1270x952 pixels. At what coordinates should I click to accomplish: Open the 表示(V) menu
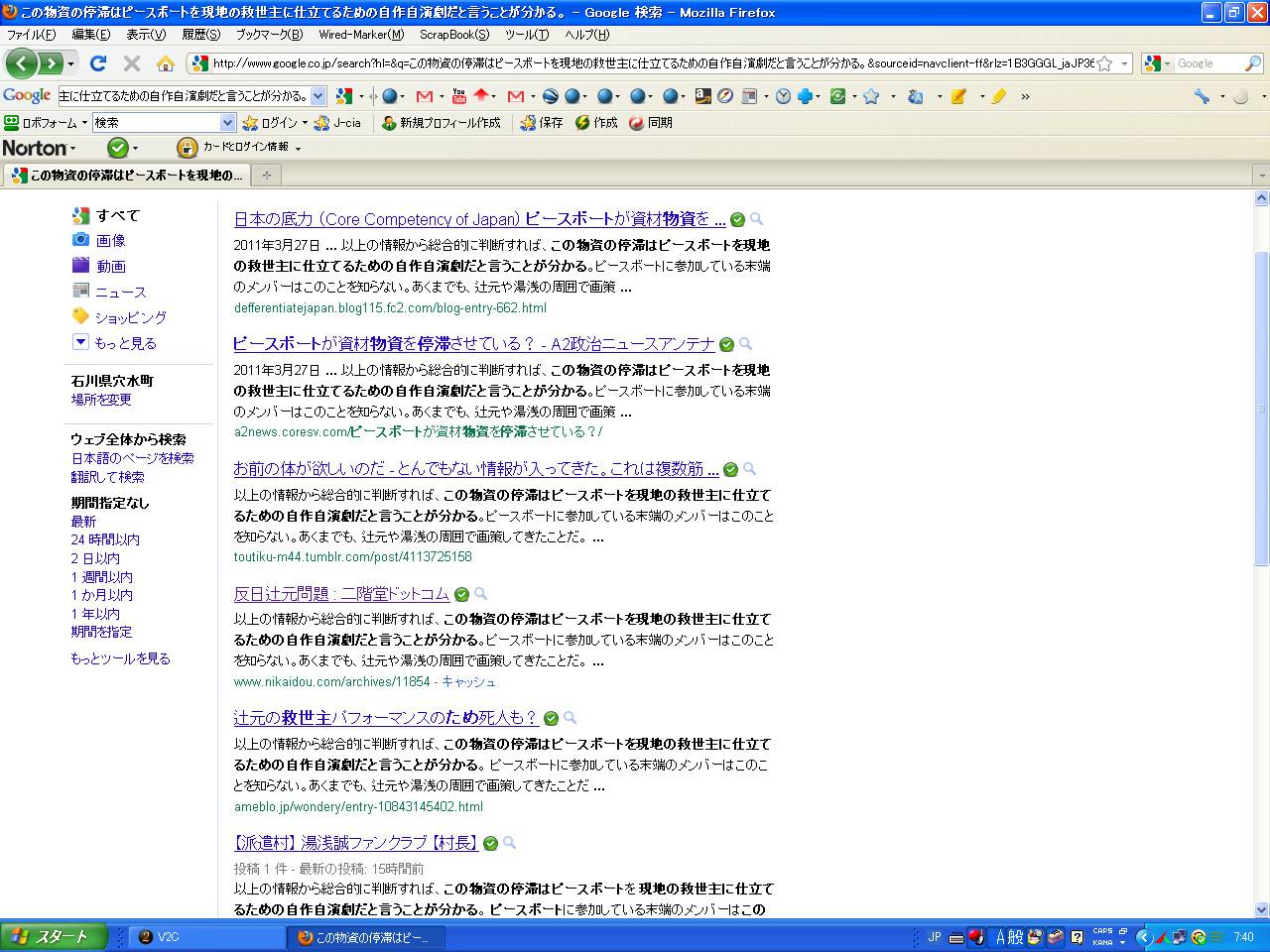tap(146, 35)
